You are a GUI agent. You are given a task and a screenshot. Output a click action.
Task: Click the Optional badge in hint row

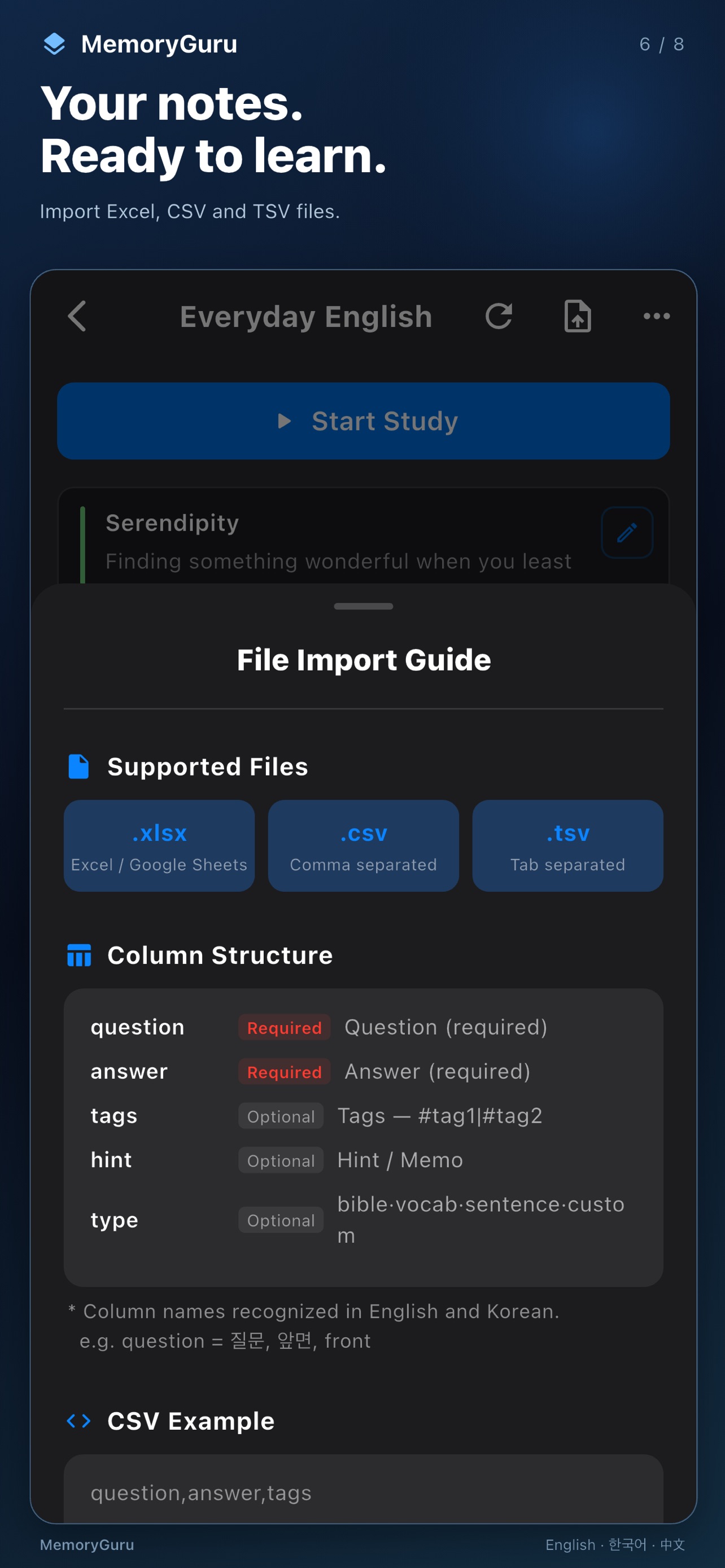[x=281, y=1160]
